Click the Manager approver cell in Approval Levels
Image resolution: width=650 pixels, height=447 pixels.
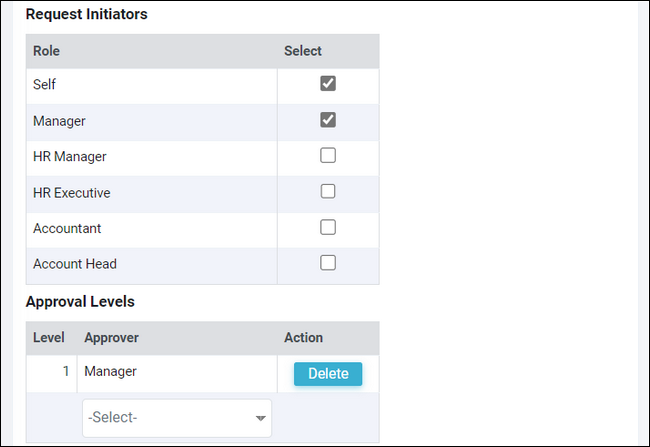(x=111, y=372)
